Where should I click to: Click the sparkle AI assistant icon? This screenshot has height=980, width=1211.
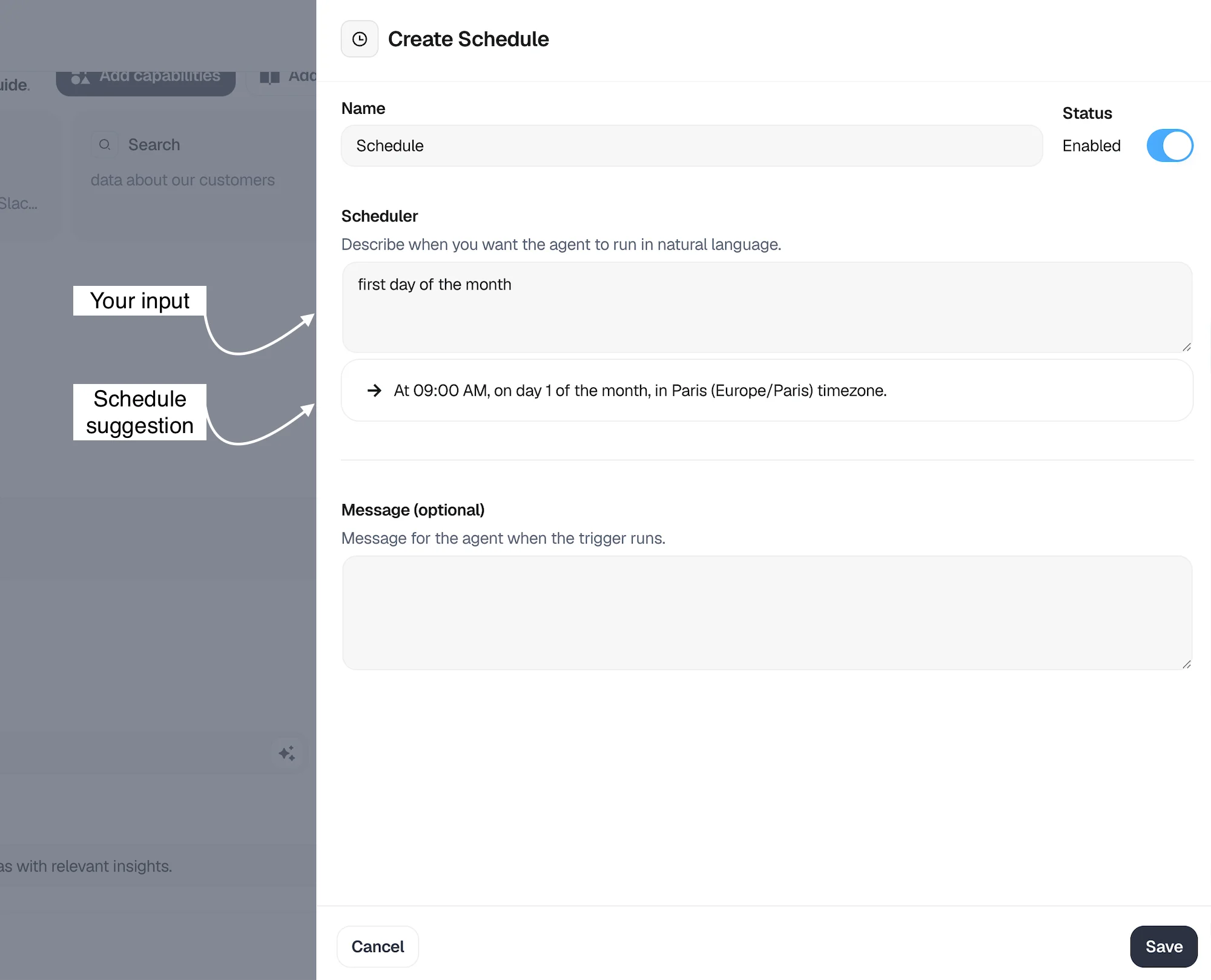click(288, 752)
